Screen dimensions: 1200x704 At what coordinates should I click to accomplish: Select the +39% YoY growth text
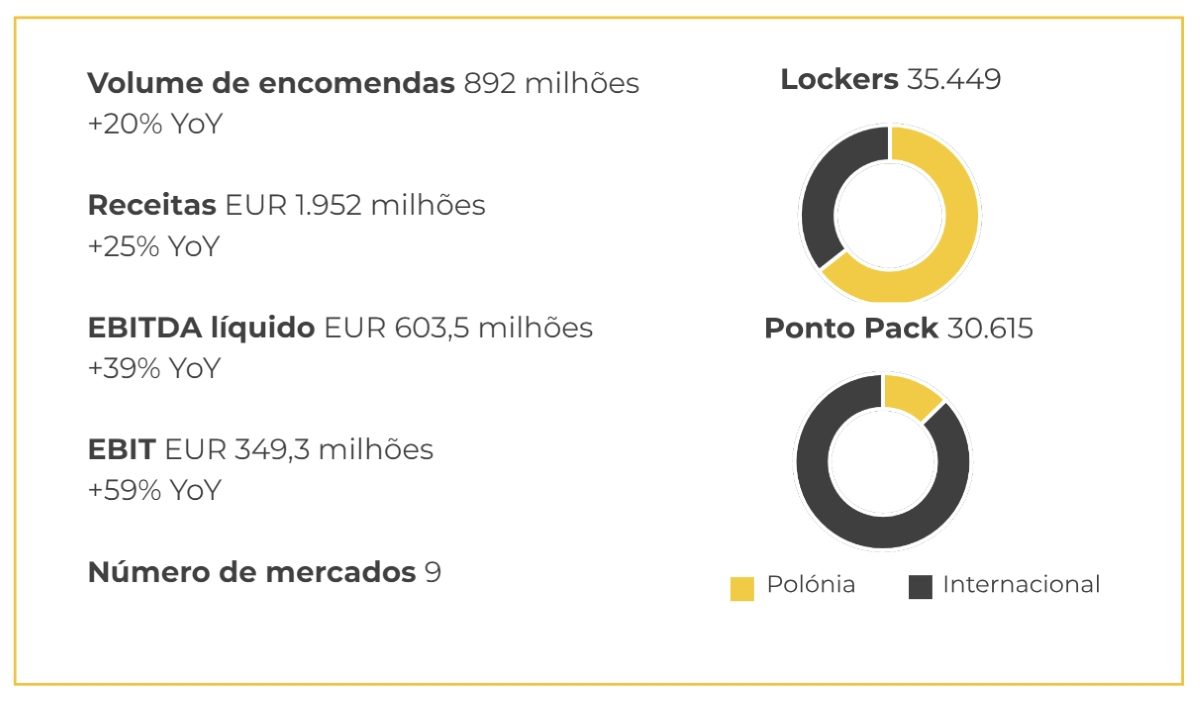(x=154, y=370)
